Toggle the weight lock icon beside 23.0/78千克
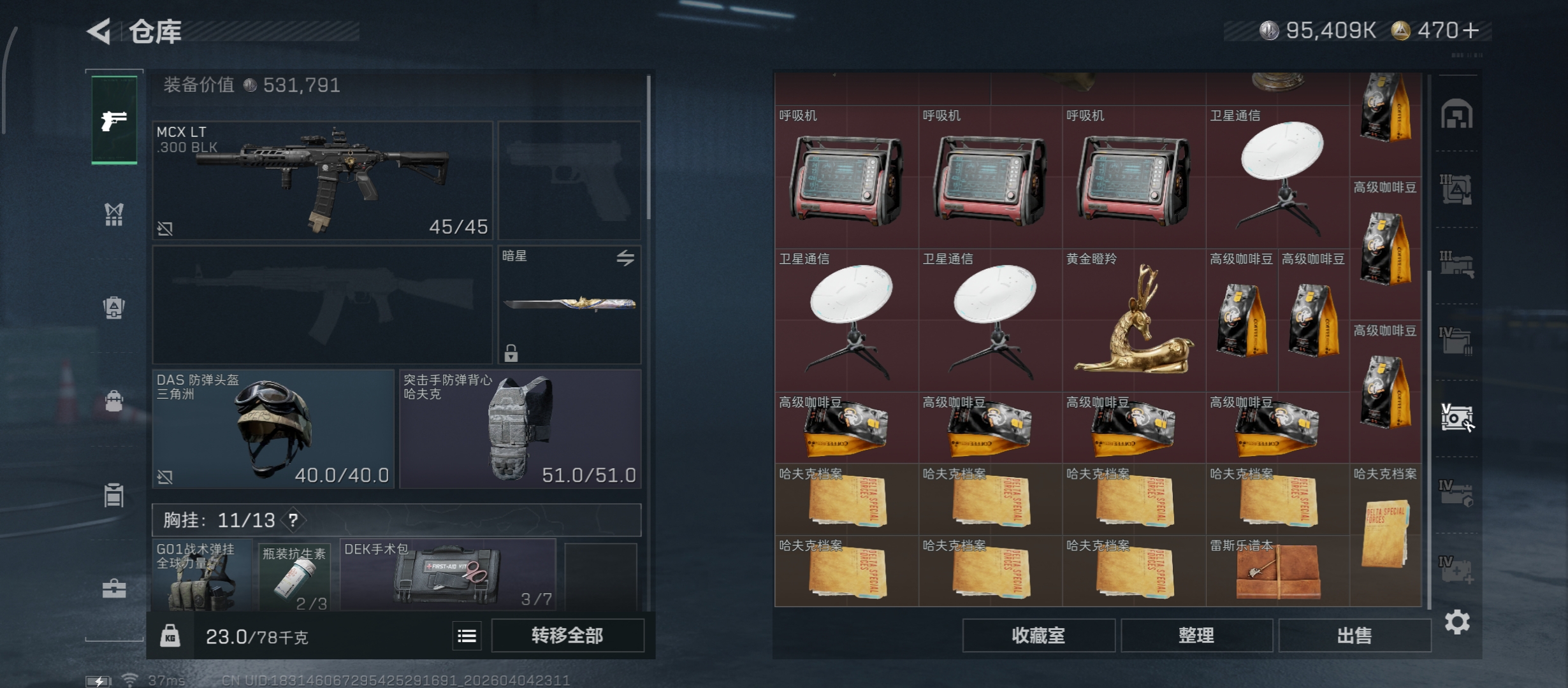The height and width of the screenshot is (688, 1568). click(x=170, y=636)
